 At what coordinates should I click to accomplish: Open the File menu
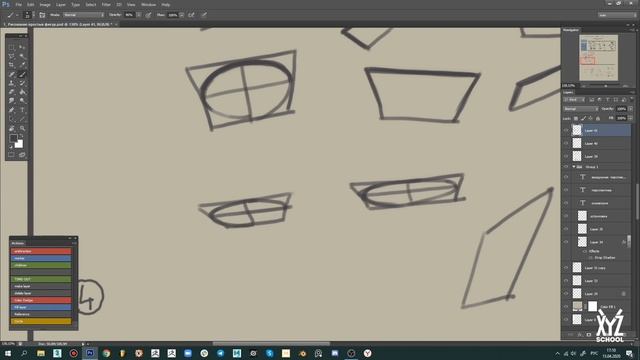[x=18, y=4]
